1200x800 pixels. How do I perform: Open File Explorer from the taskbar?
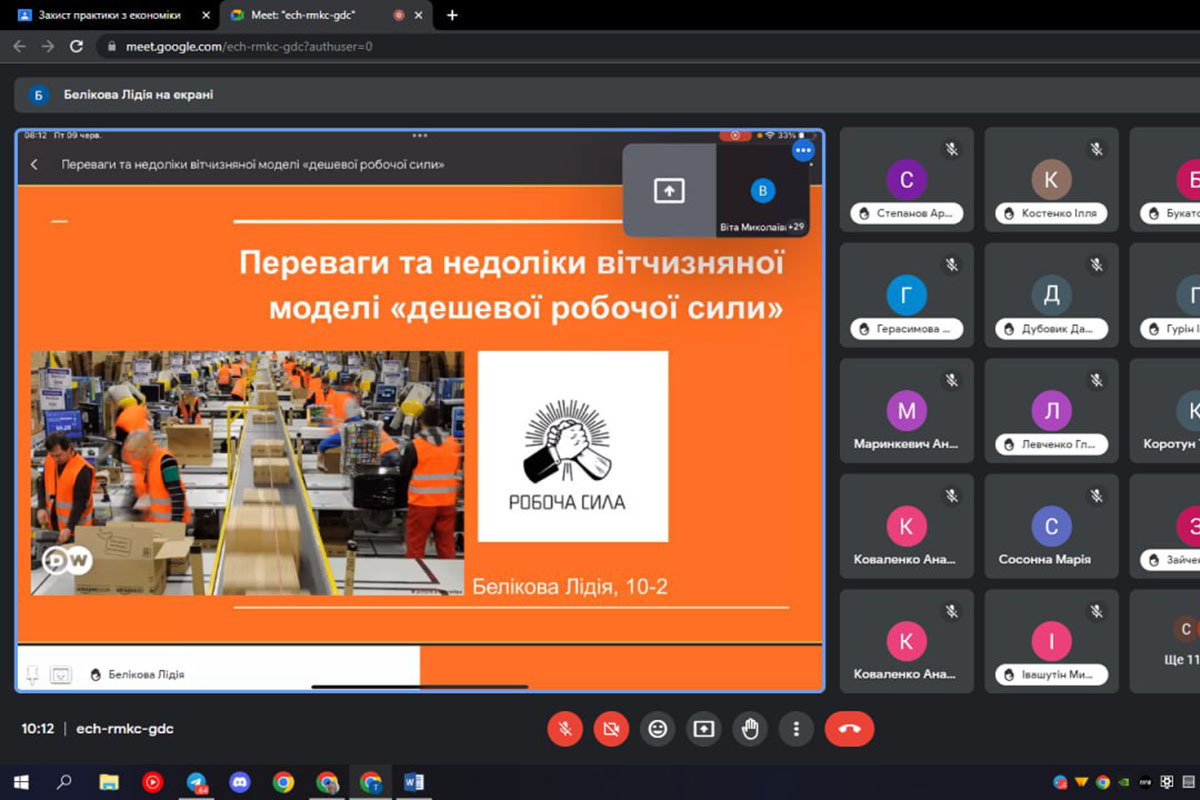(x=109, y=782)
